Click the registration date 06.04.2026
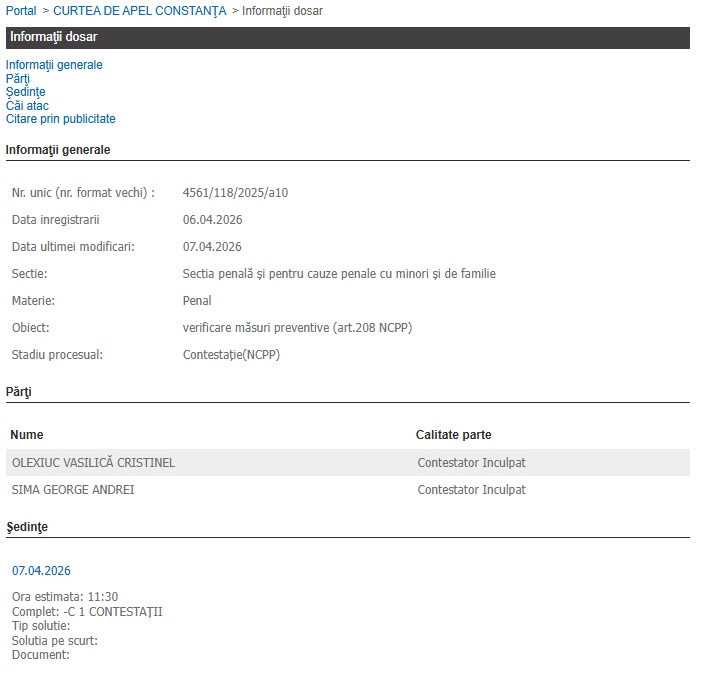The image size is (703, 677). click(x=212, y=219)
